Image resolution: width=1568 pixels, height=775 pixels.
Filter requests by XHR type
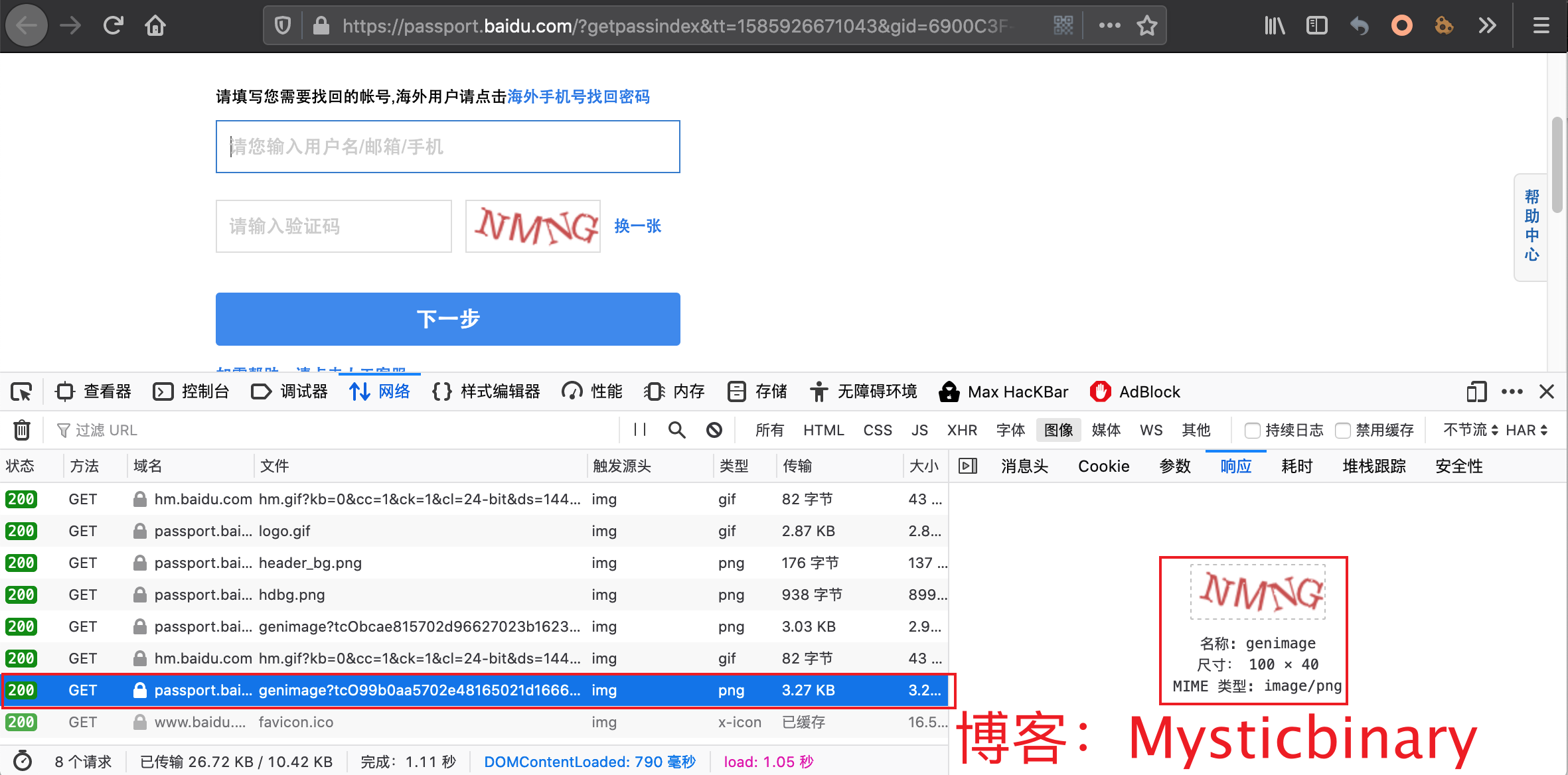pyautogui.click(x=962, y=430)
